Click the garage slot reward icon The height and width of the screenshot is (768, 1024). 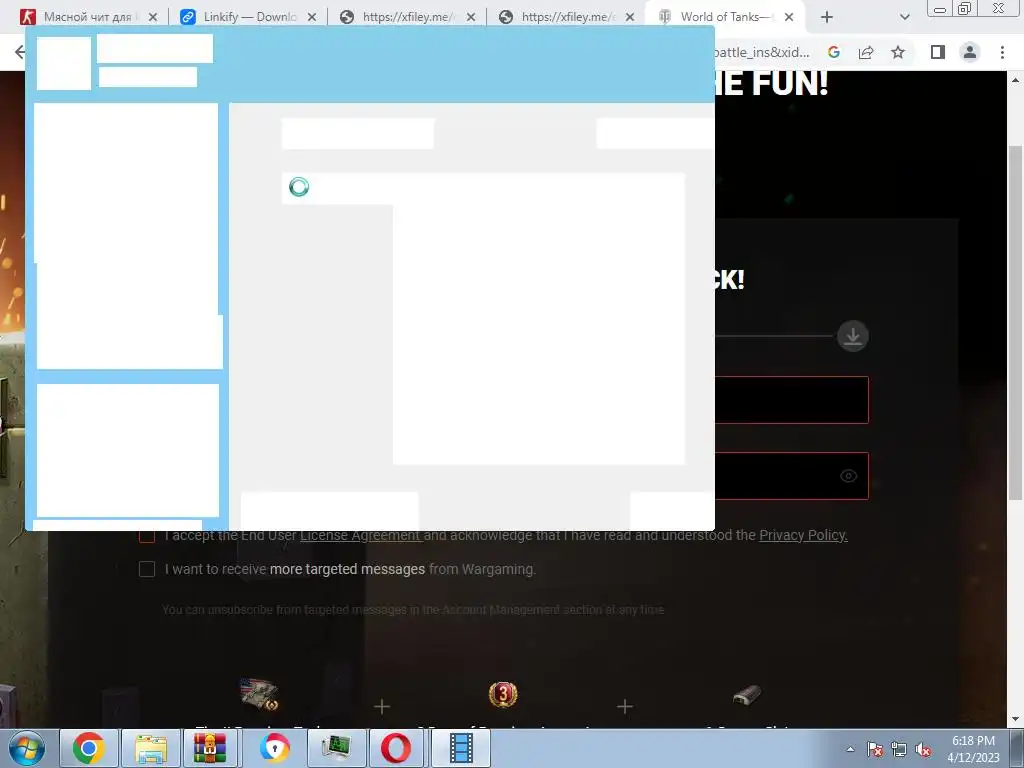tap(746, 695)
